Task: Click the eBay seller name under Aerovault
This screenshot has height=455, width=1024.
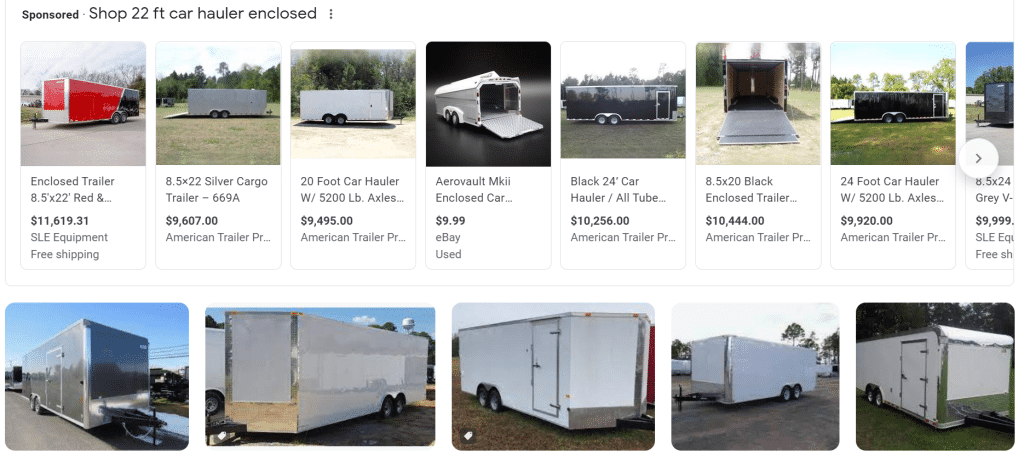Action: pyautogui.click(x=450, y=237)
